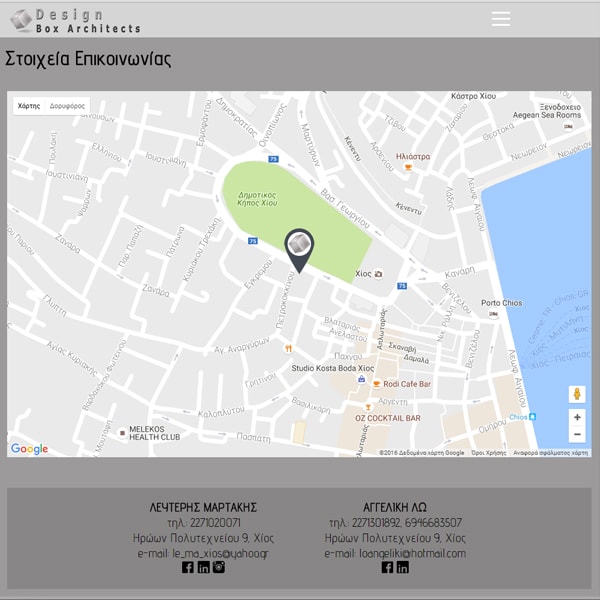Click the Design Box Architects logo
This screenshot has height=600, width=600.
click(x=76, y=20)
